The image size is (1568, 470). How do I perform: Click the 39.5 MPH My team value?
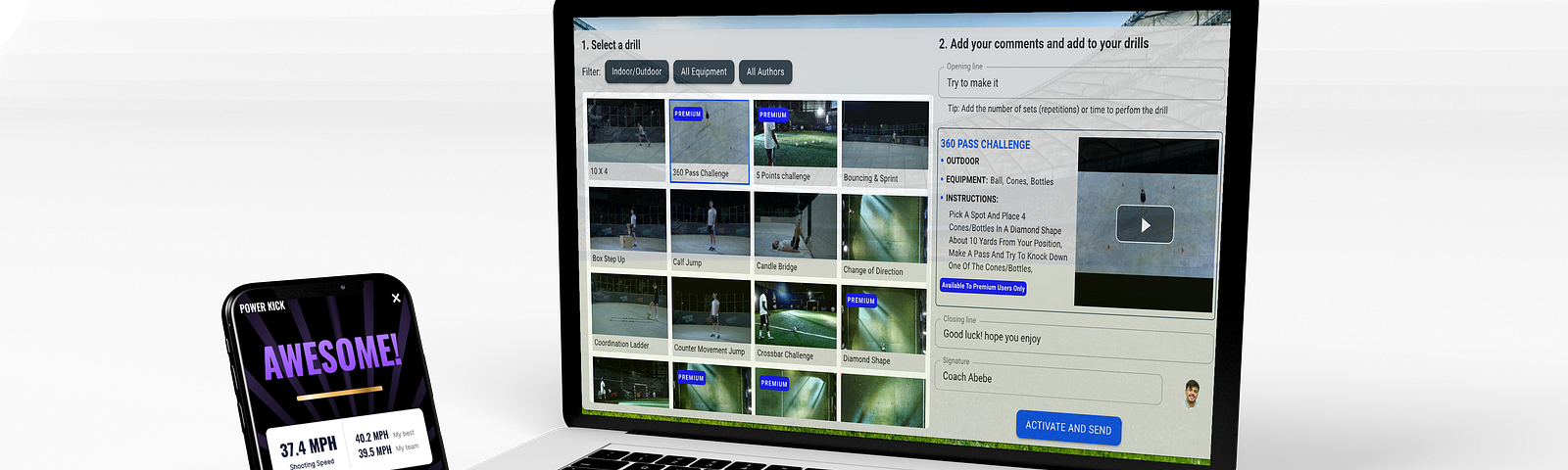tap(374, 451)
